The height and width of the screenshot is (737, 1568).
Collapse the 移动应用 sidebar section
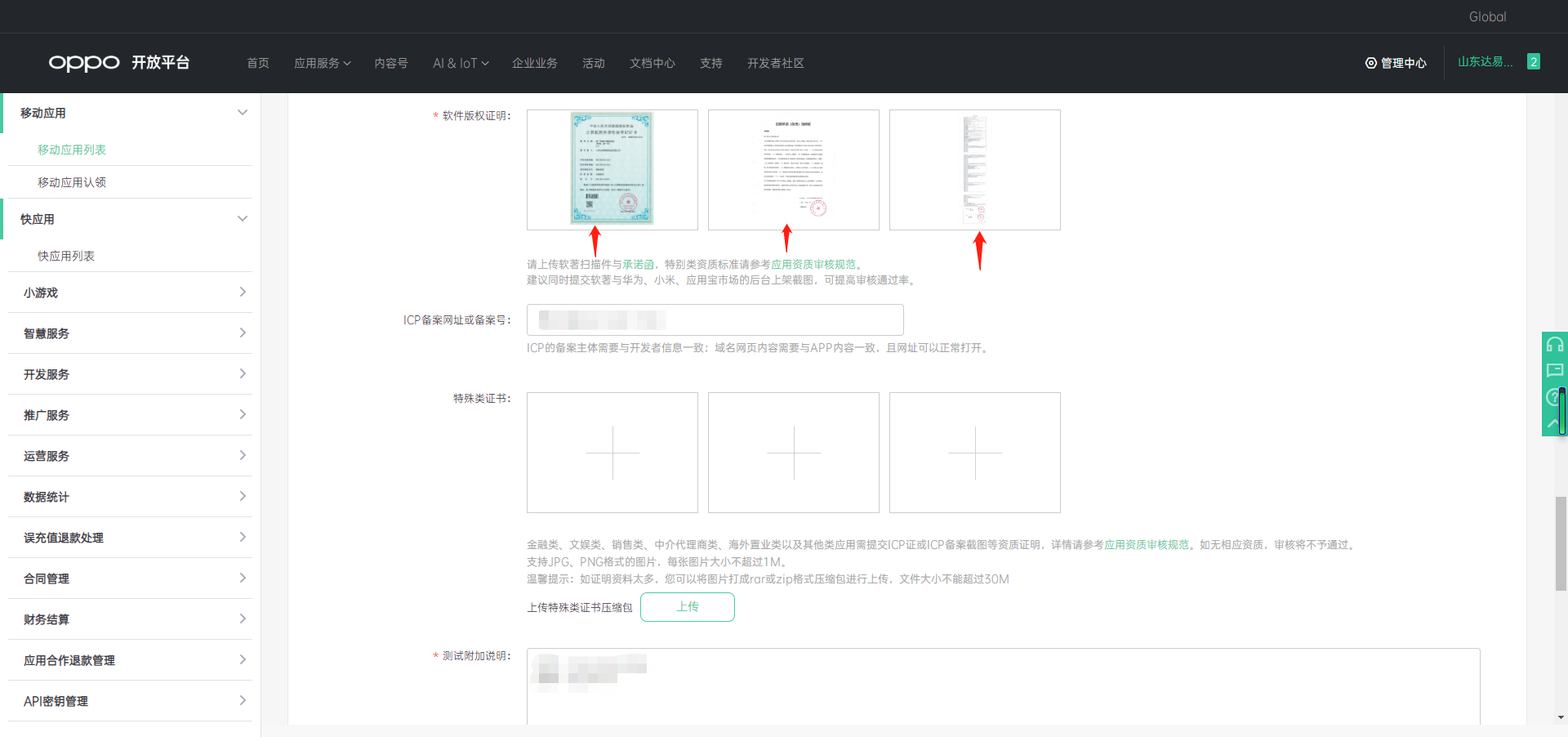(x=243, y=113)
